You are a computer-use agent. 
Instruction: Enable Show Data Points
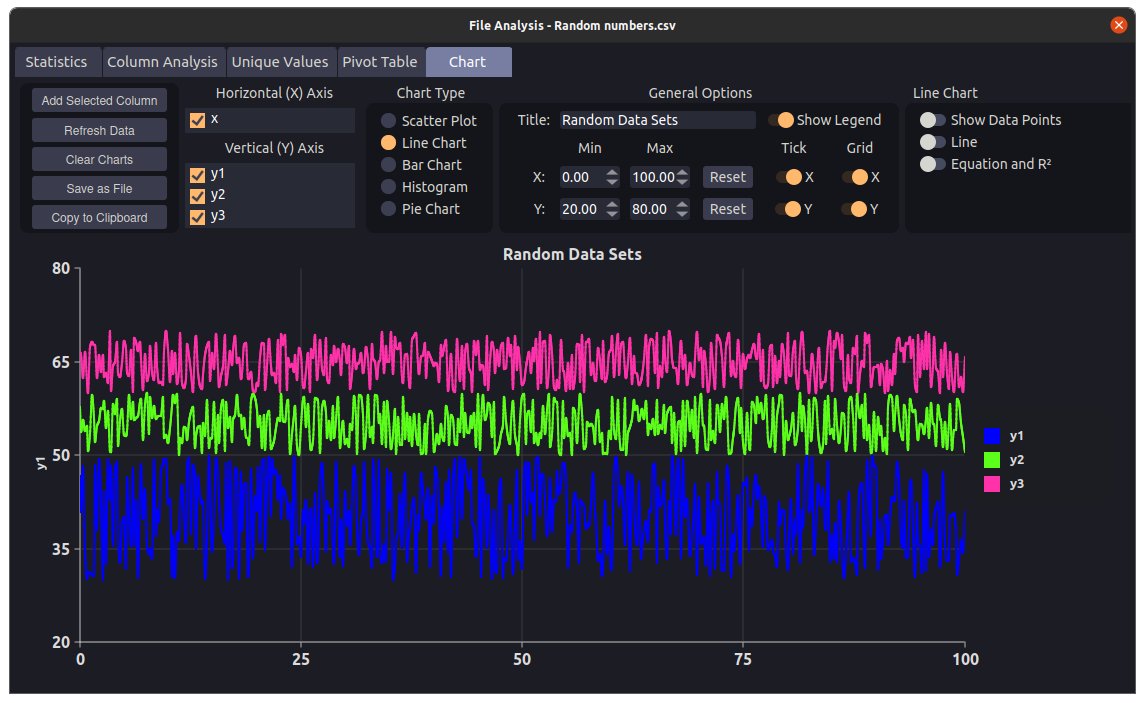click(x=933, y=120)
